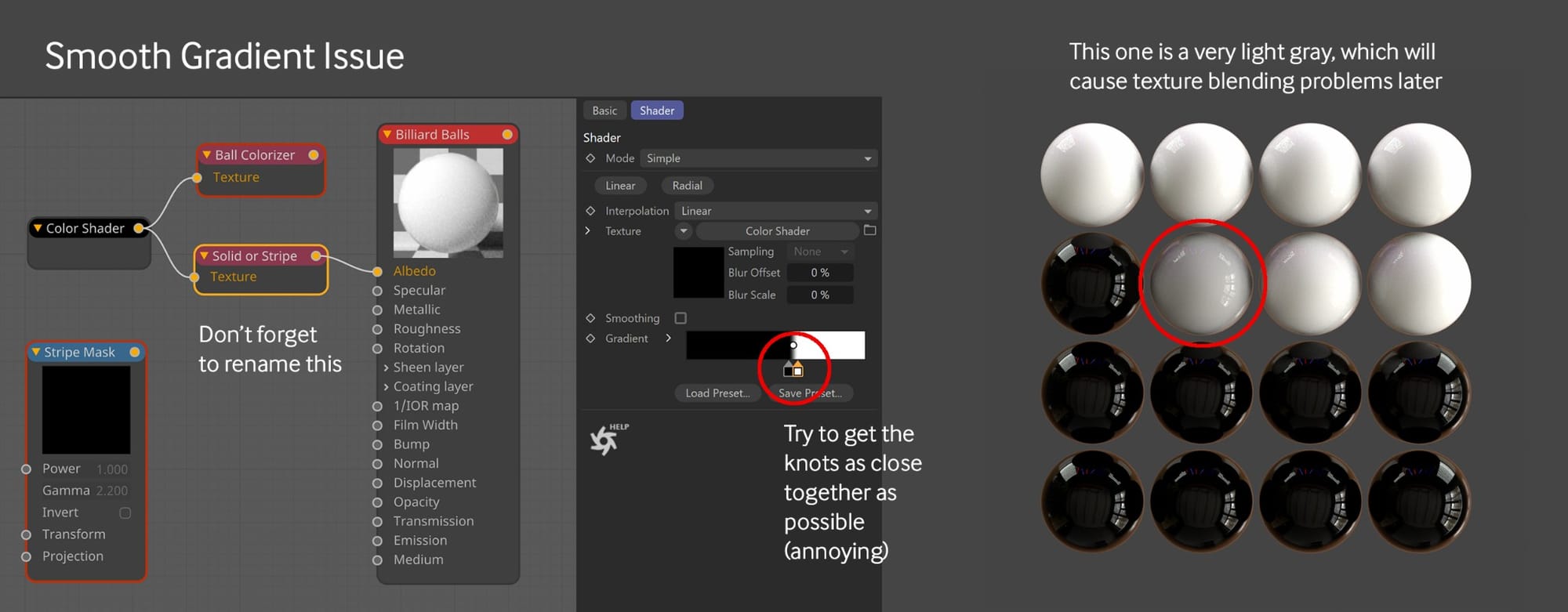Click the Solid or Stripe output port
The image size is (1568, 612).
point(316,256)
